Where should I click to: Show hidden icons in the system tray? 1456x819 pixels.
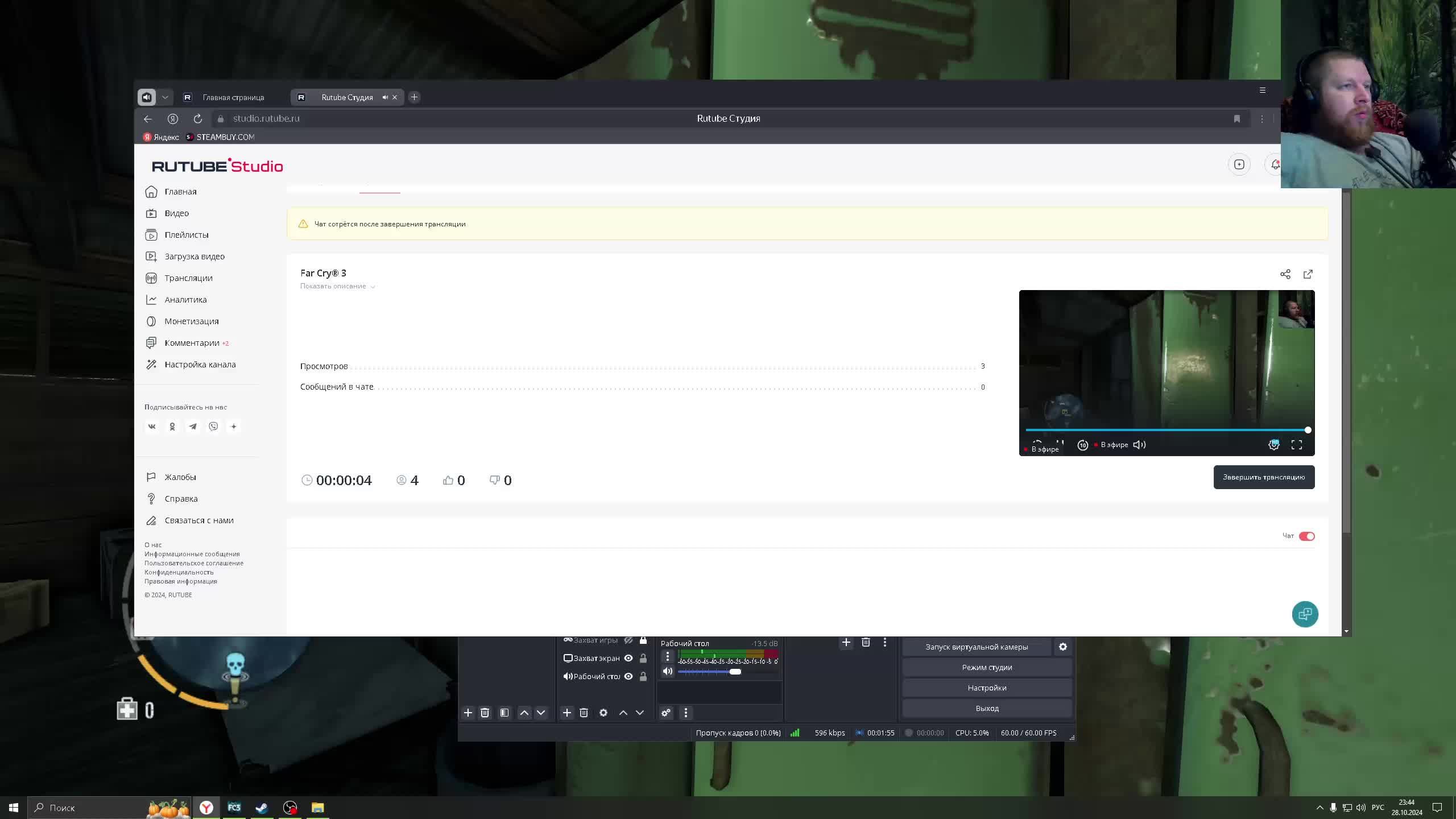pyautogui.click(x=1319, y=808)
